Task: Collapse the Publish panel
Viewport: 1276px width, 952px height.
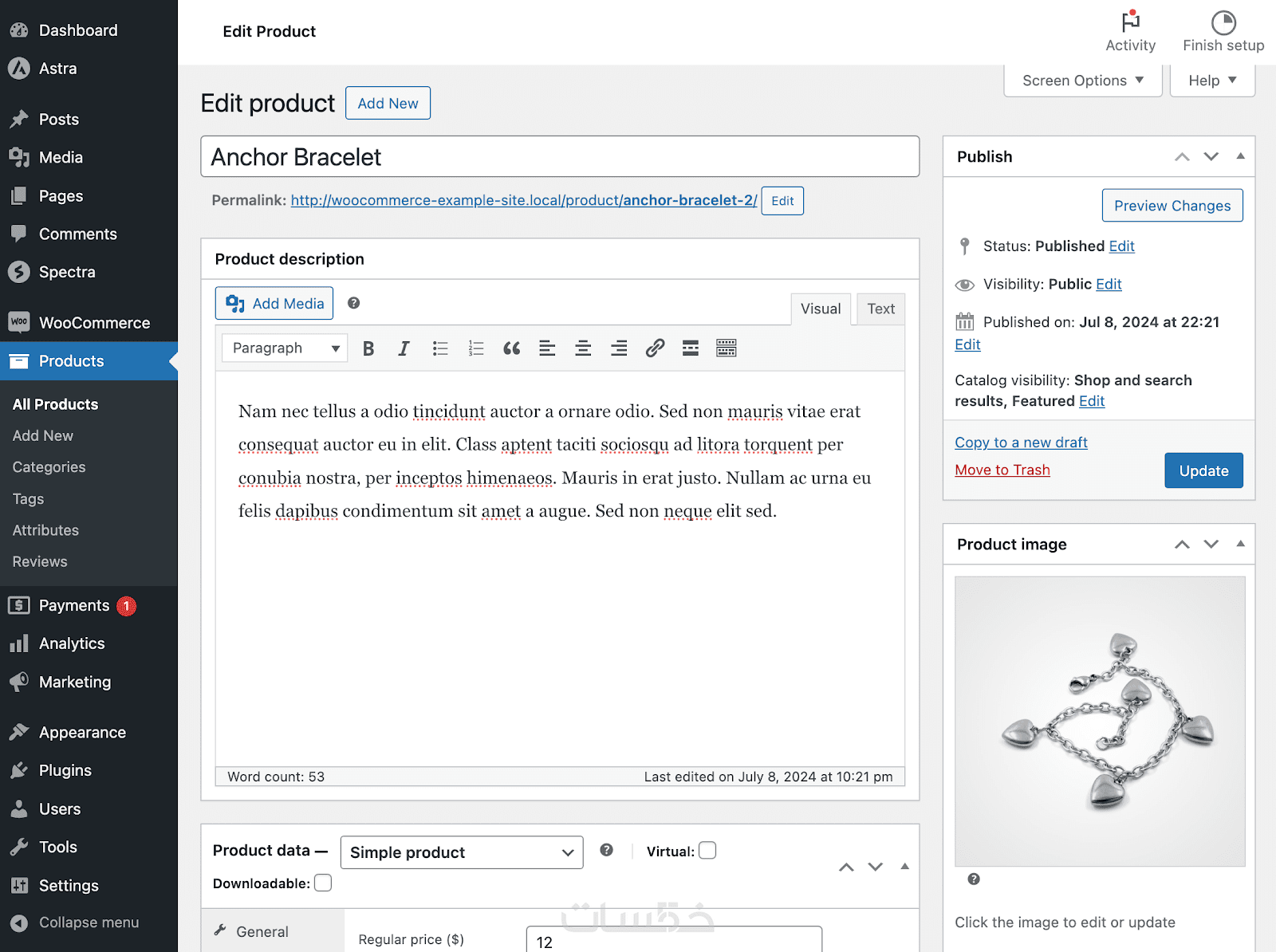Action: pyautogui.click(x=1240, y=156)
